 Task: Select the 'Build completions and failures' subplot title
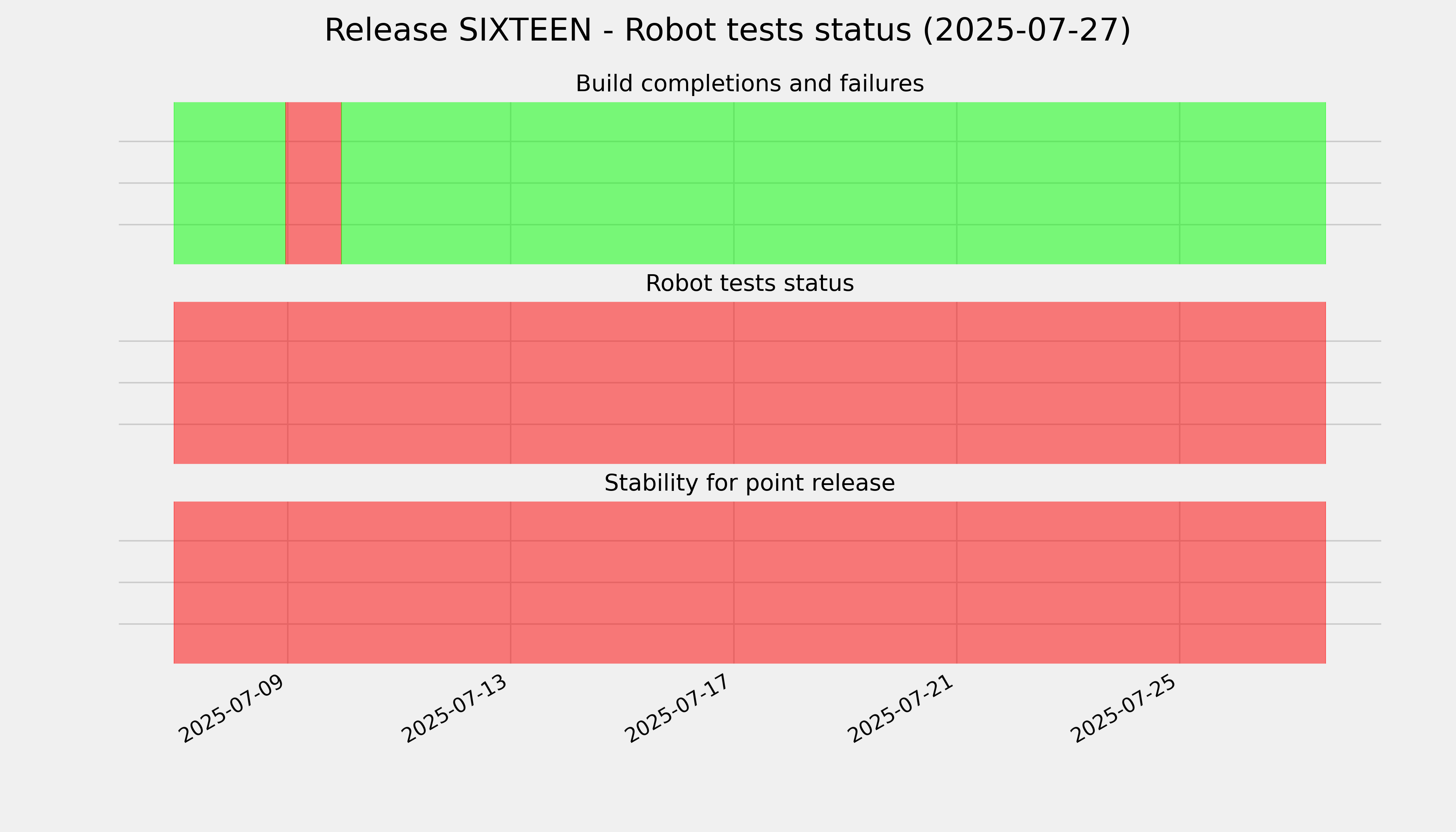(x=749, y=84)
